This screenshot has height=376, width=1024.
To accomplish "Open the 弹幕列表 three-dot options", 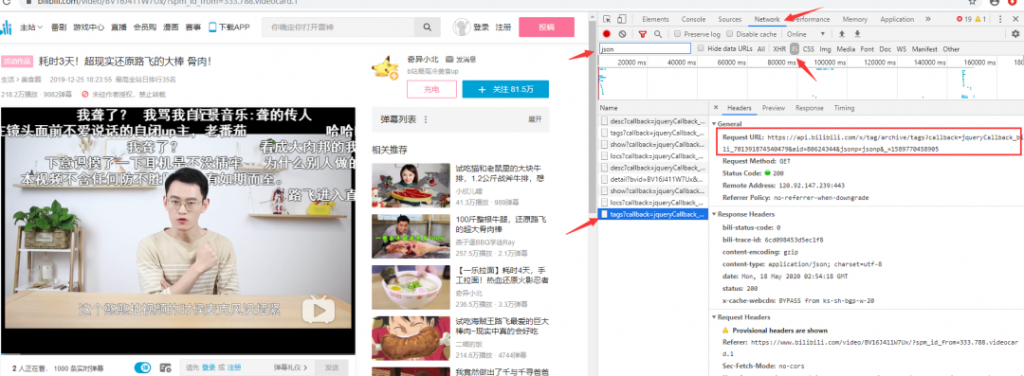I will (426, 119).
